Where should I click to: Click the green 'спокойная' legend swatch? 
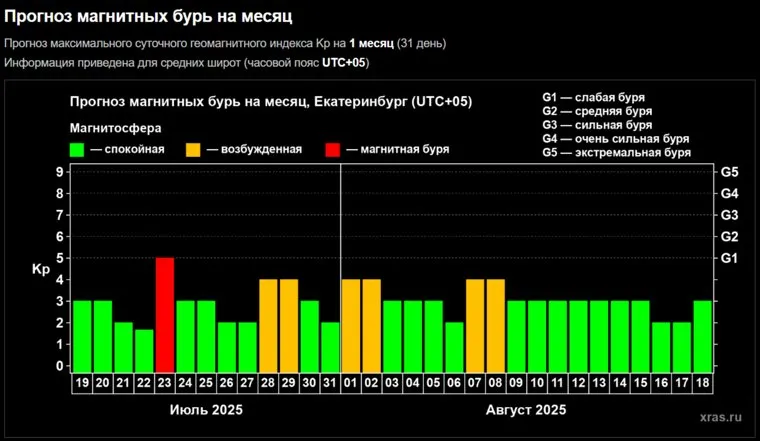click(x=77, y=149)
